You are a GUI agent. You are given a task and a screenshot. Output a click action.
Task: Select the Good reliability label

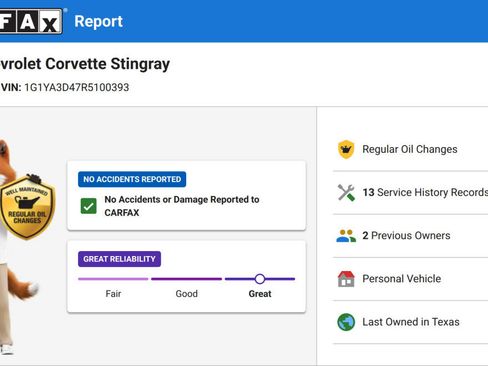click(187, 294)
